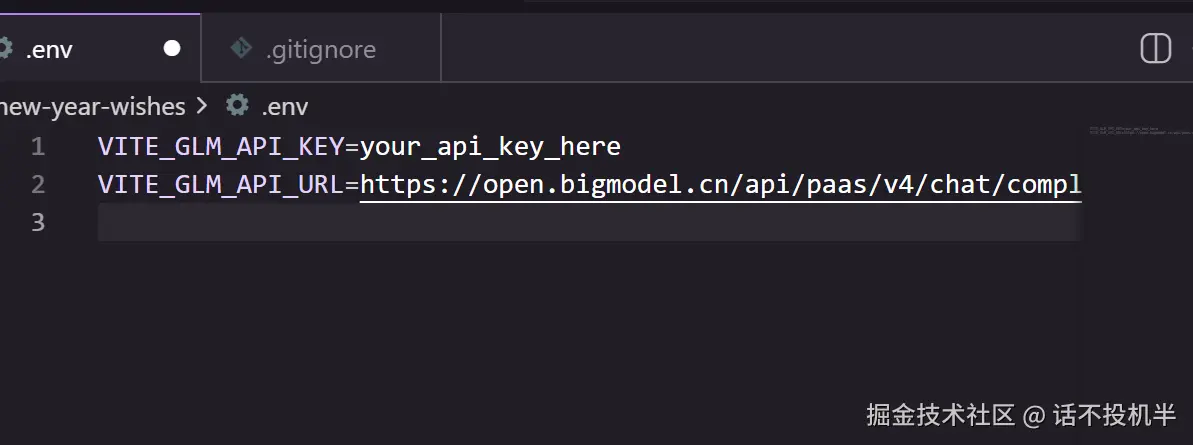
Task: Follow the open.bigmodel.cn API URL link
Action: 721,184
